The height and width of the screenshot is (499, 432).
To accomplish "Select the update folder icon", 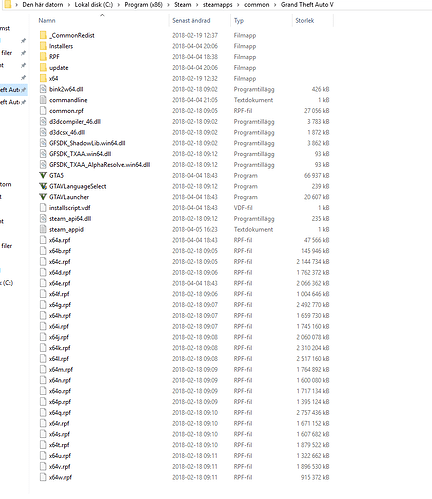I will pos(43,68).
